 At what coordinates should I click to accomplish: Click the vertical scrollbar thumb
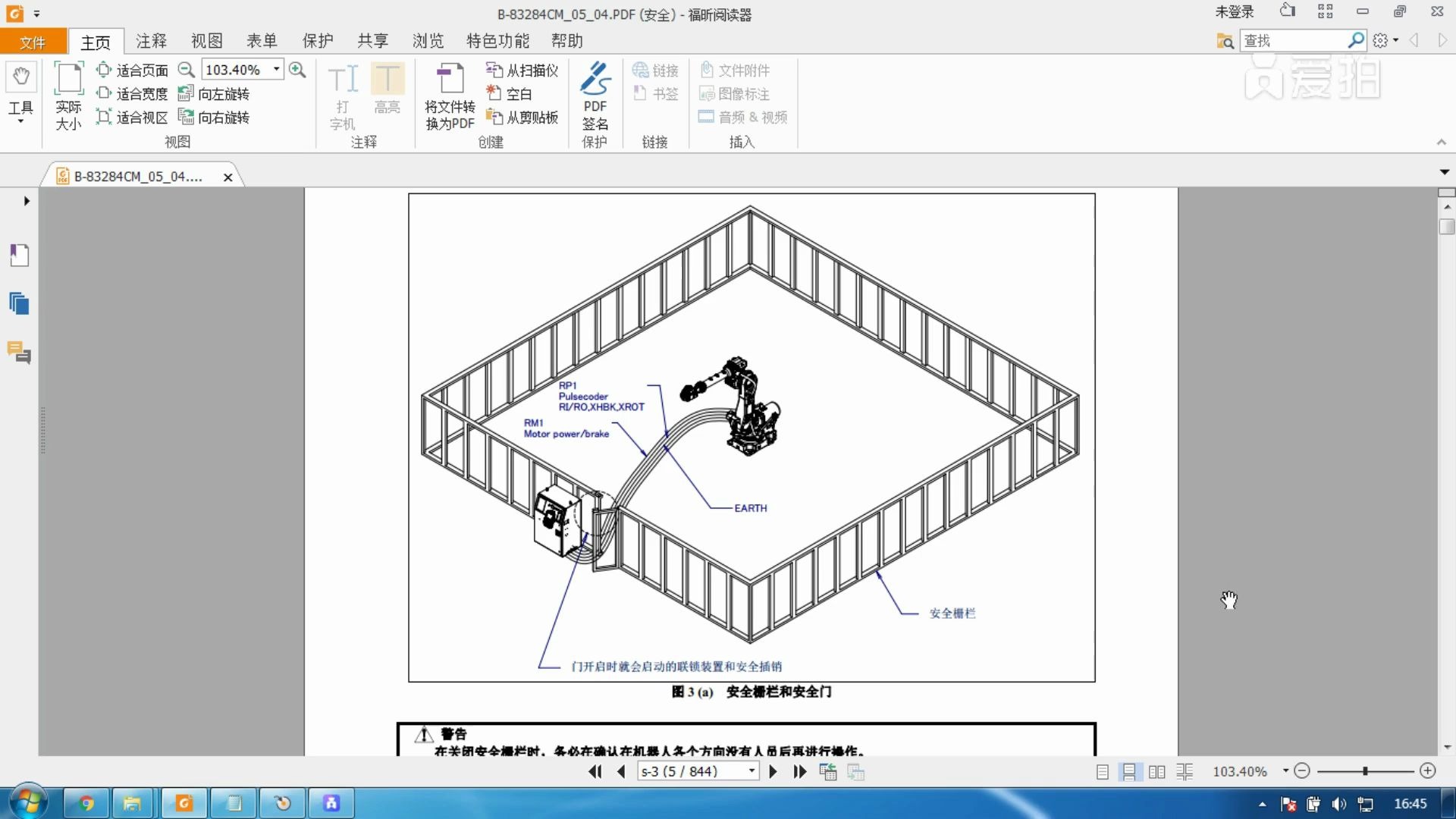point(1447,227)
